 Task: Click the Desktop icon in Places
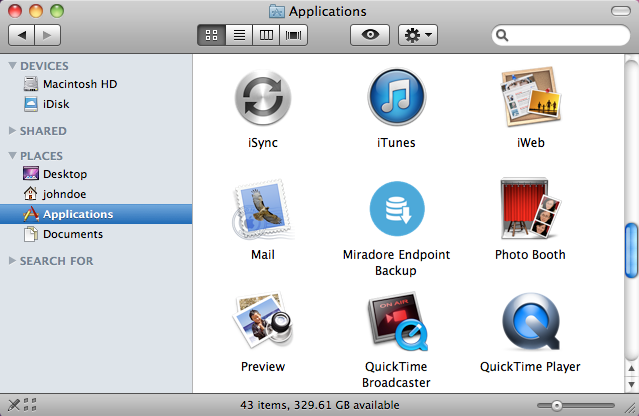click(31, 174)
